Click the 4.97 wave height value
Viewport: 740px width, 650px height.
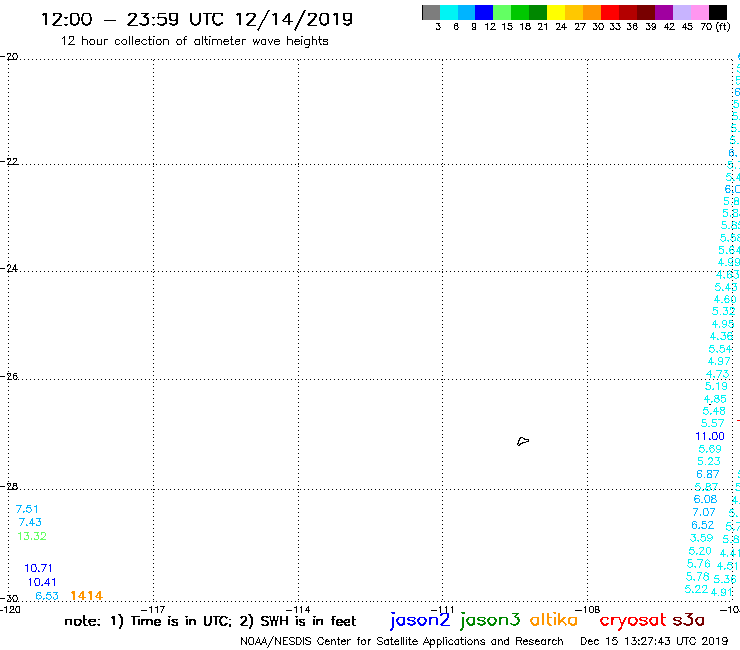click(719, 361)
